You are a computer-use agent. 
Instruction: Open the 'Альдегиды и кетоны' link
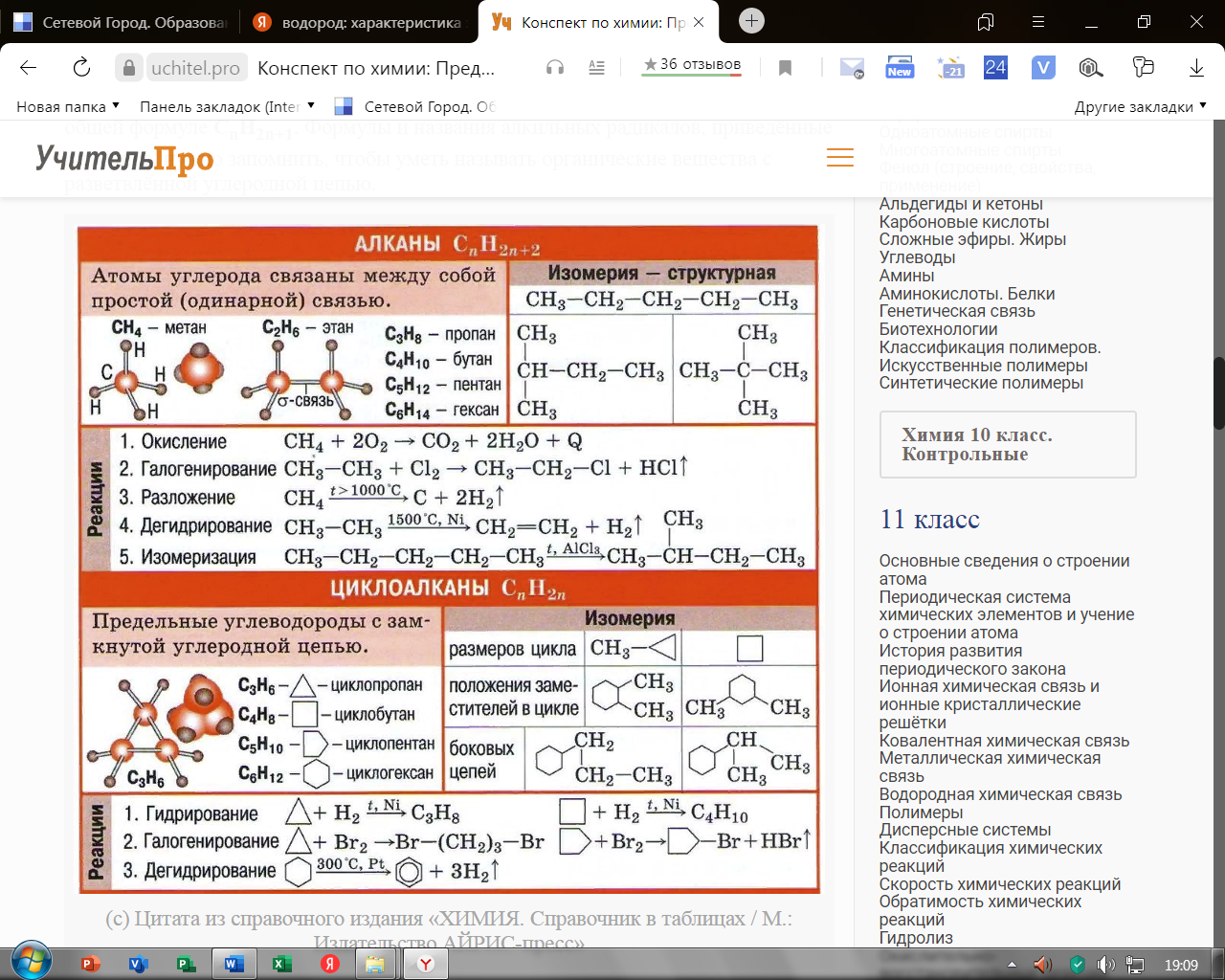[x=961, y=204]
